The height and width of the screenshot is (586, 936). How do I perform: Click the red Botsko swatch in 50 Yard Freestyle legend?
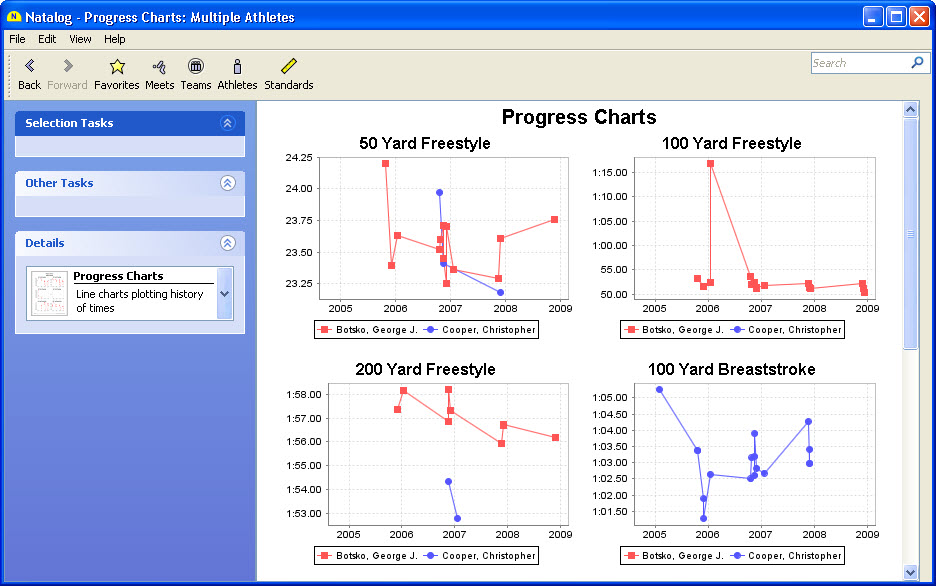click(324, 329)
